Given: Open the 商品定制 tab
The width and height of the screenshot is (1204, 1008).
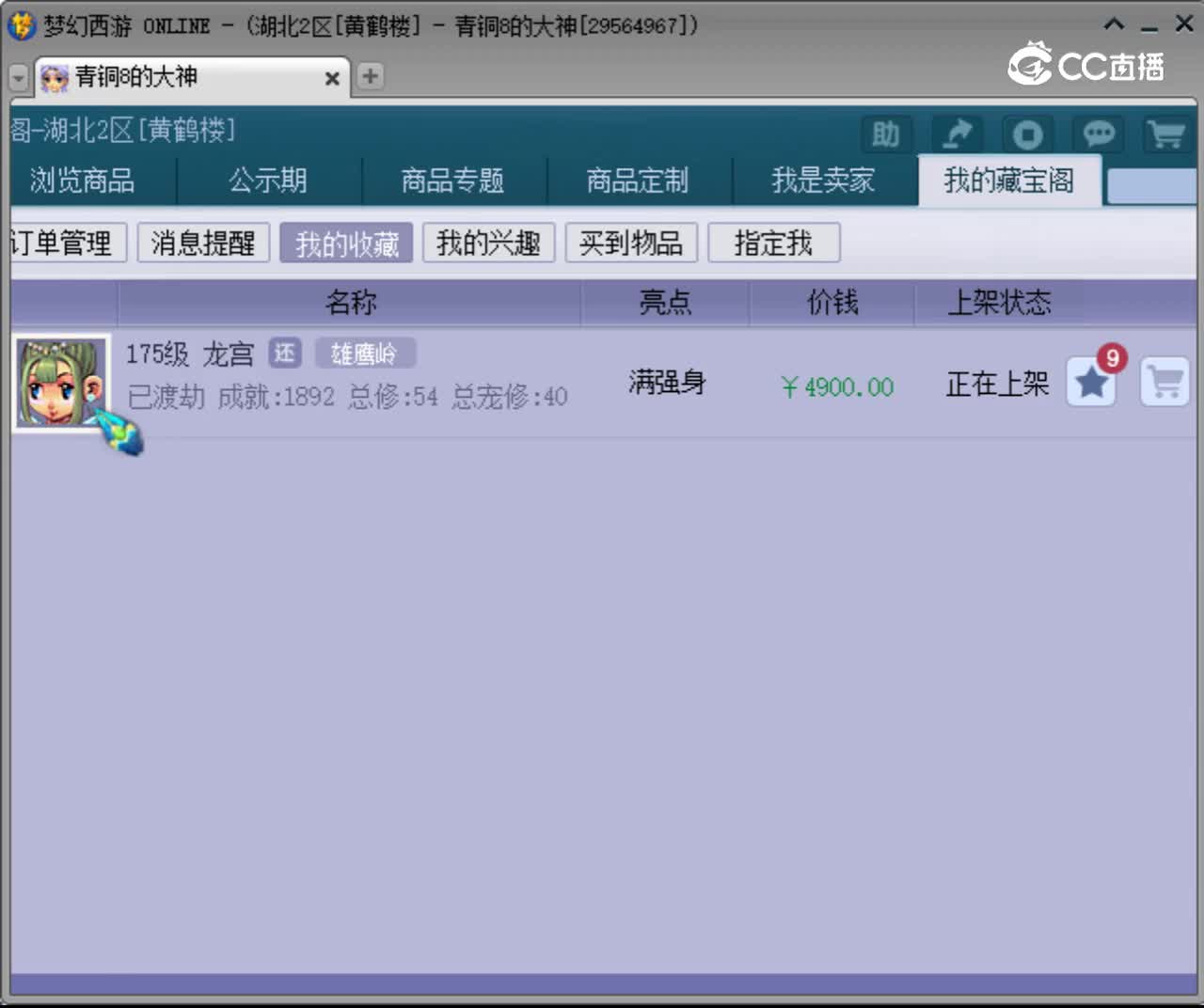Looking at the screenshot, I should pos(638,180).
